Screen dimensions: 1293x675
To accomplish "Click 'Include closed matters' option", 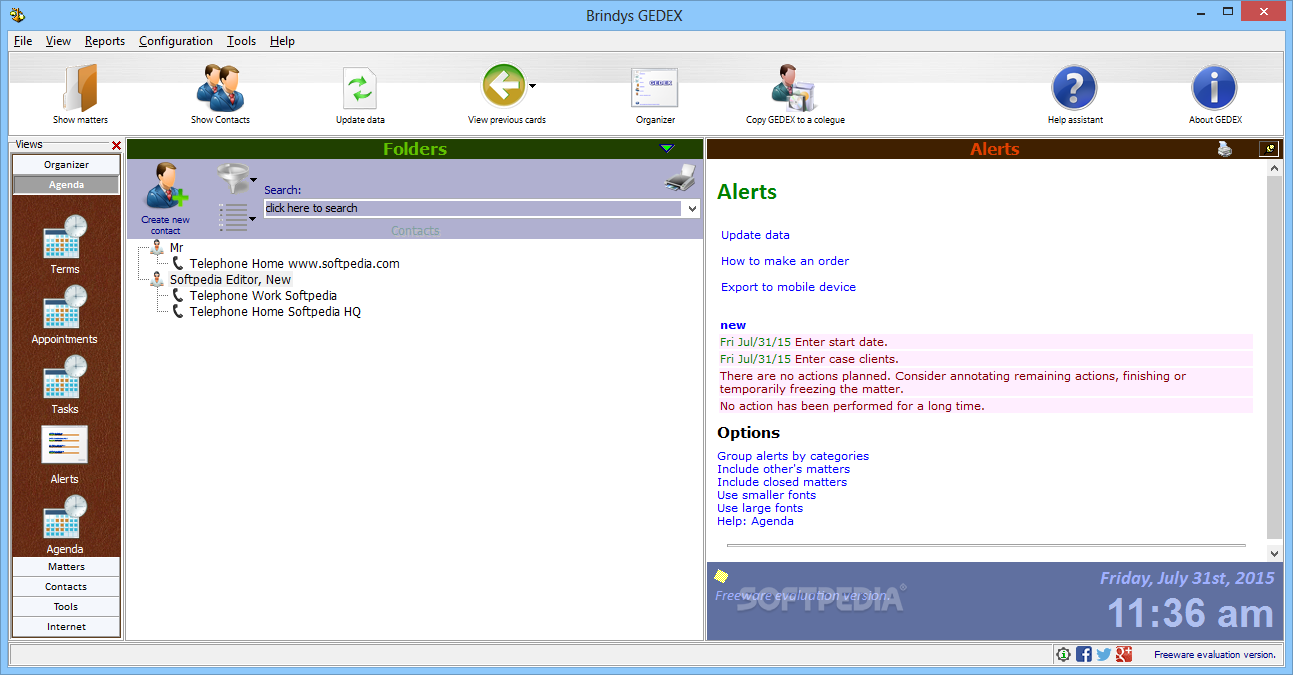I will point(782,482).
